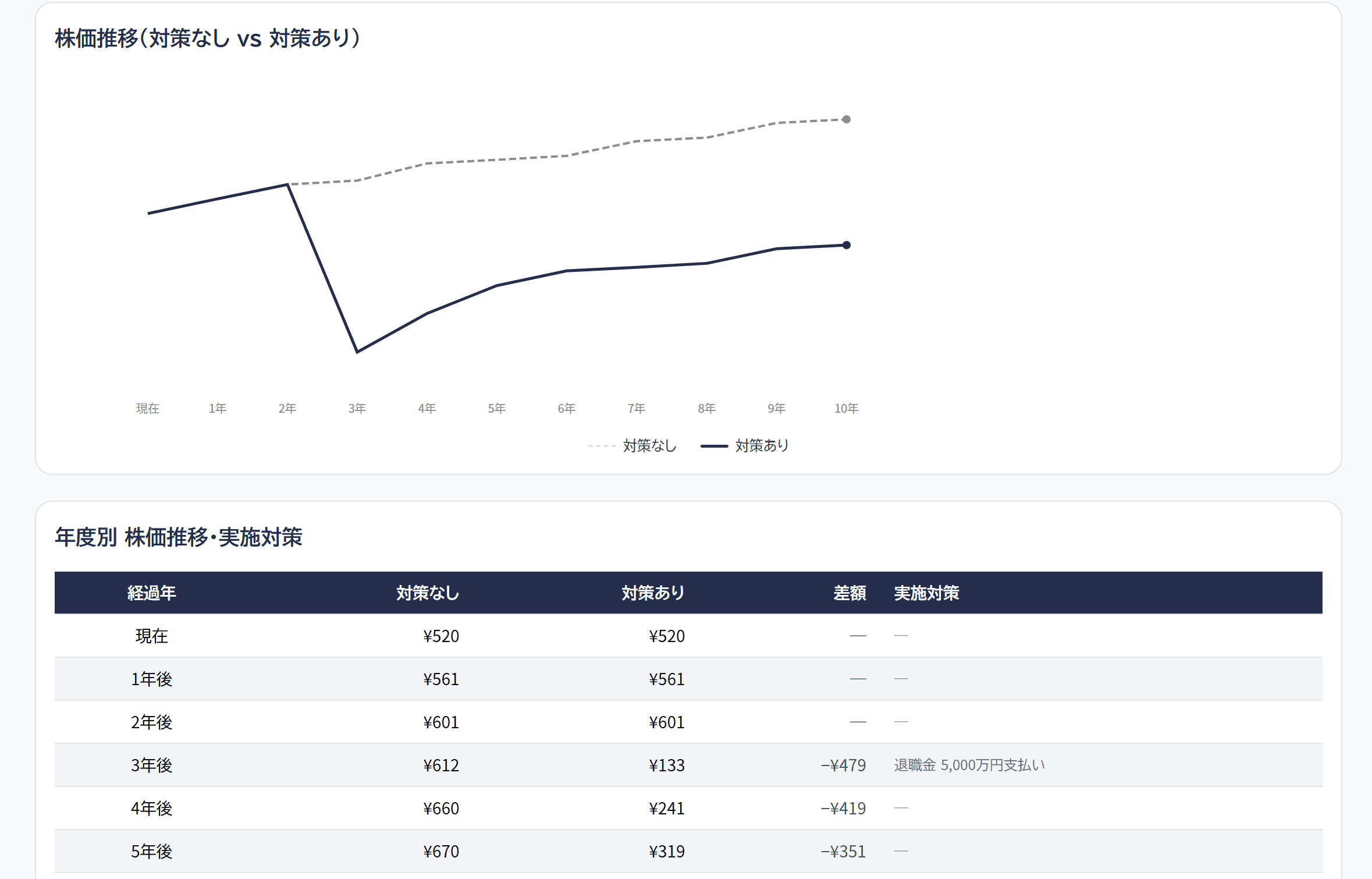
Task: Select the 1年後 row label
Action: click(152, 679)
